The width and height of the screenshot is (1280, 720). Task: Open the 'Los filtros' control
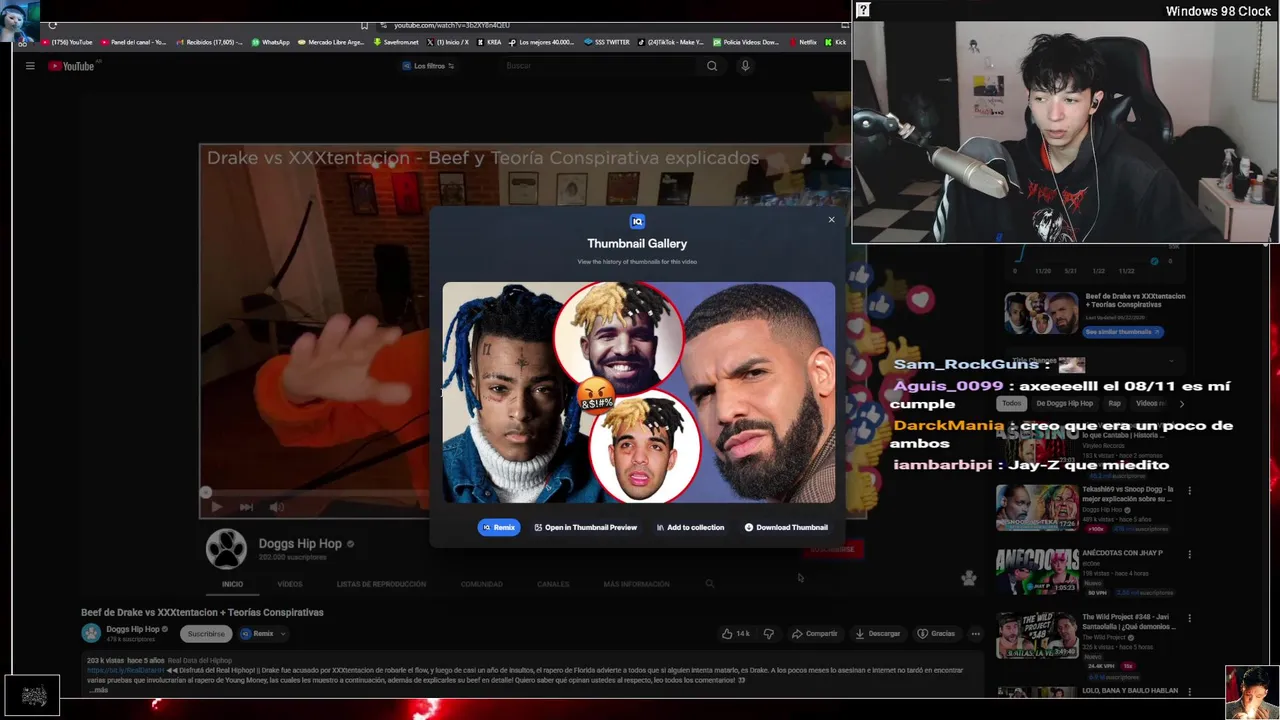pos(428,66)
